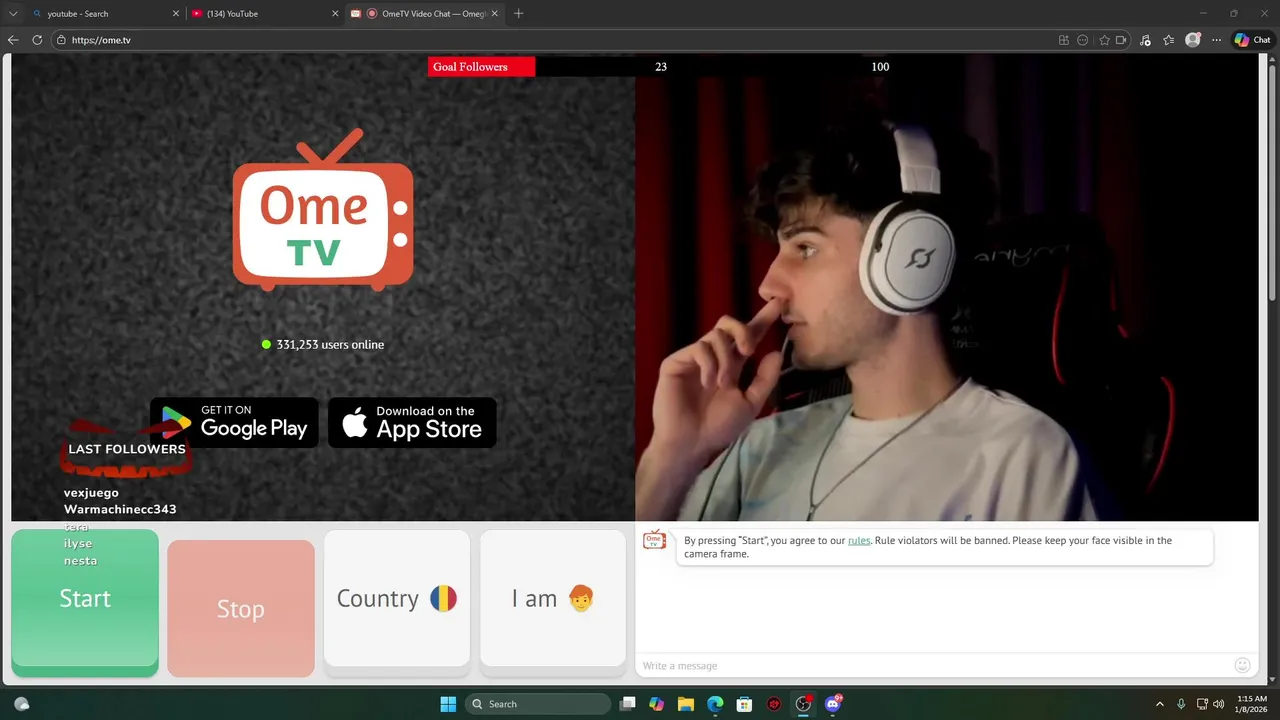The image size is (1280, 720).
Task: Click the Stop button
Action: (x=241, y=608)
